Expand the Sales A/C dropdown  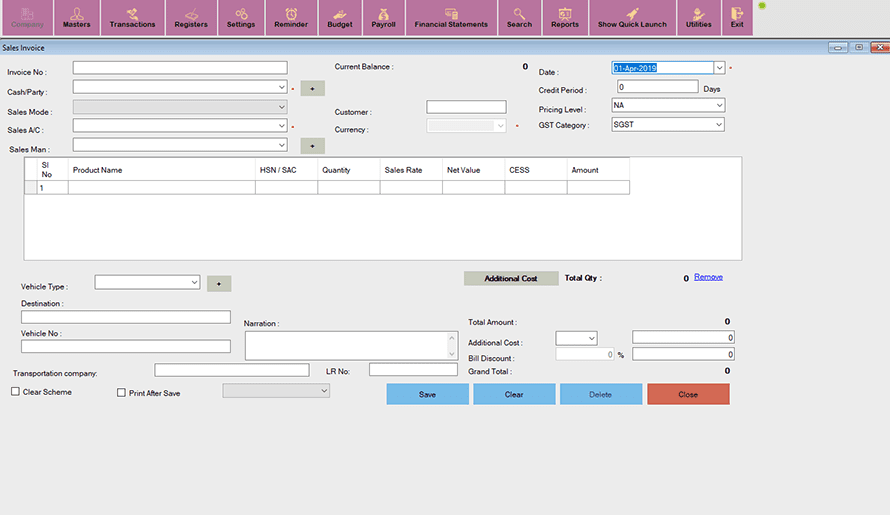282,125
